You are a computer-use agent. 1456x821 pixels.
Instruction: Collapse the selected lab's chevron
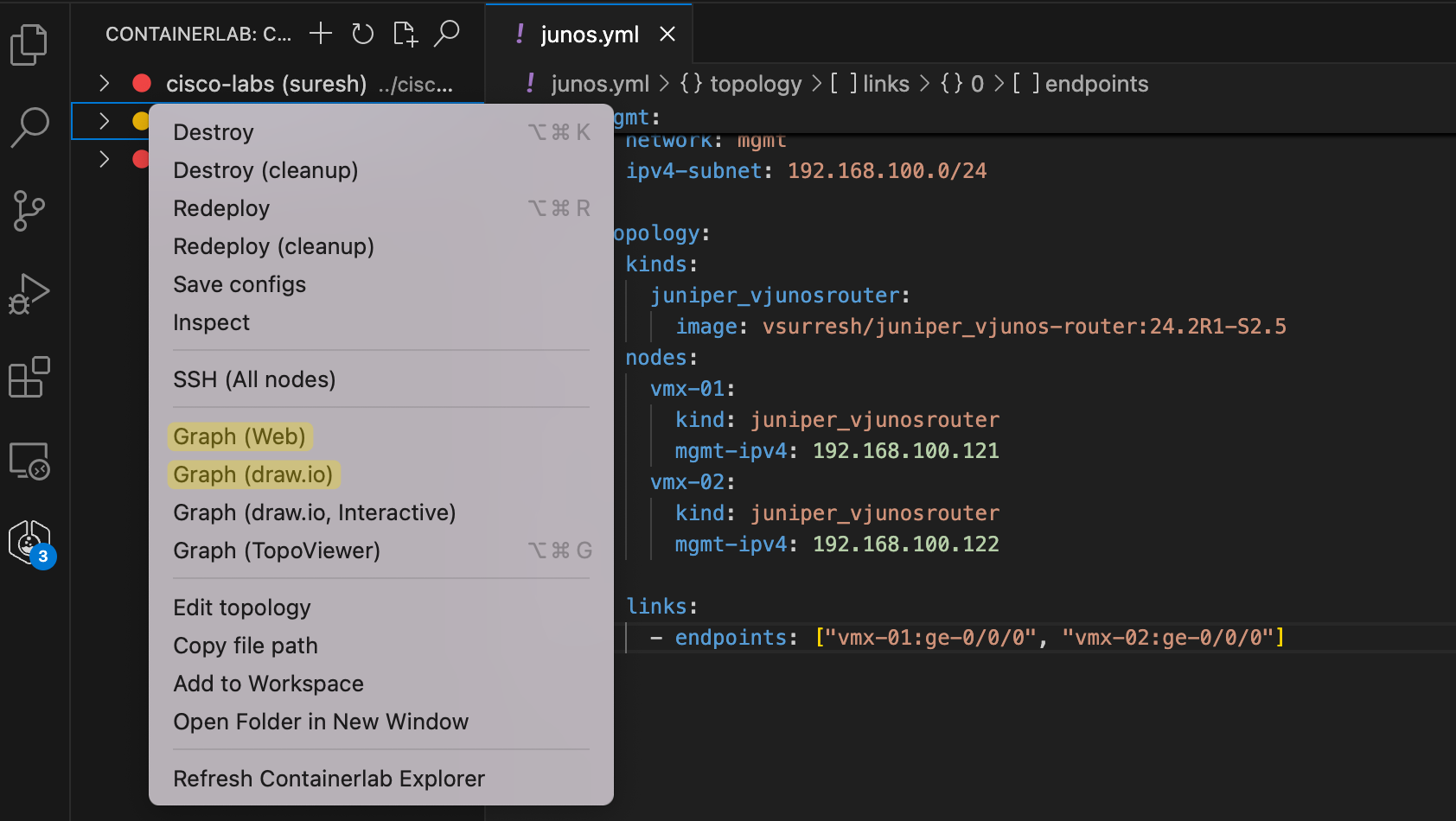pos(104,121)
